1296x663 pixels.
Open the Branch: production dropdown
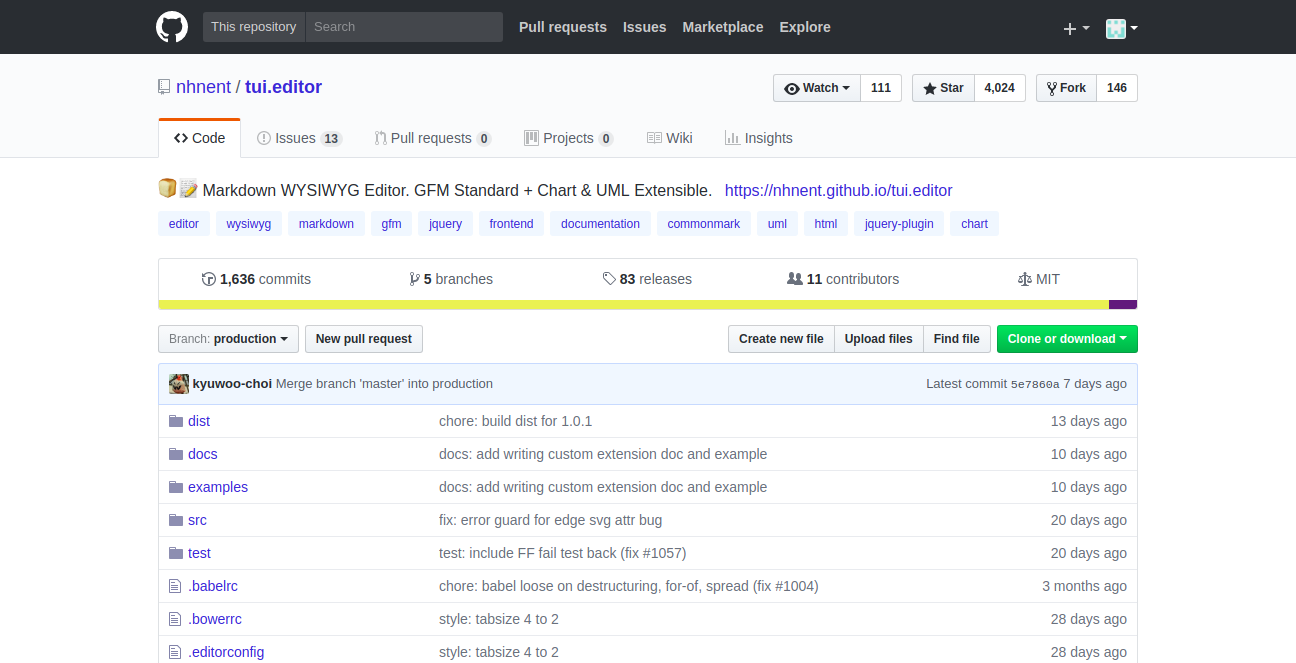(228, 339)
